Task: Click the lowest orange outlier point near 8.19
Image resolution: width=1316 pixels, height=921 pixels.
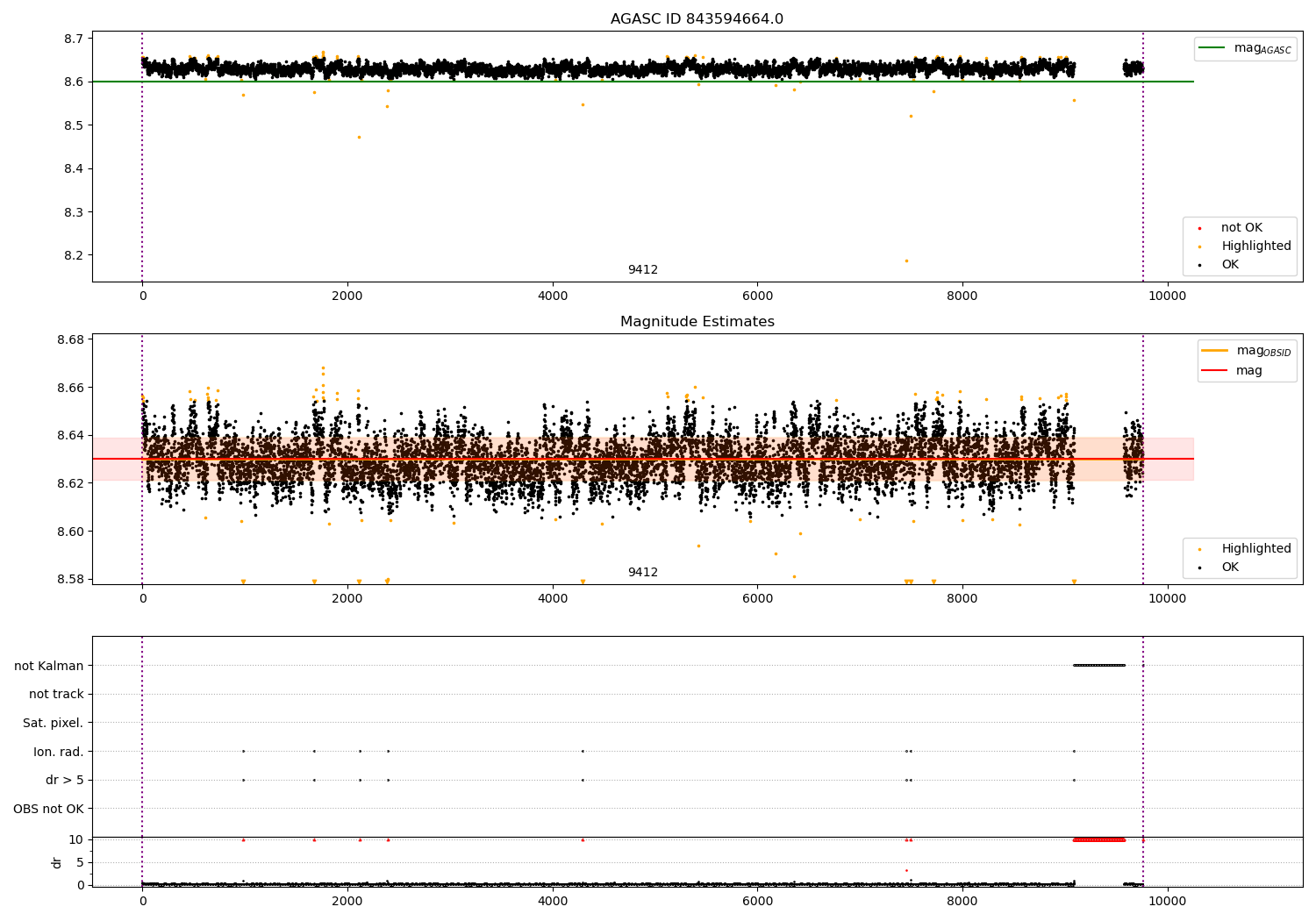Action: (x=906, y=261)
